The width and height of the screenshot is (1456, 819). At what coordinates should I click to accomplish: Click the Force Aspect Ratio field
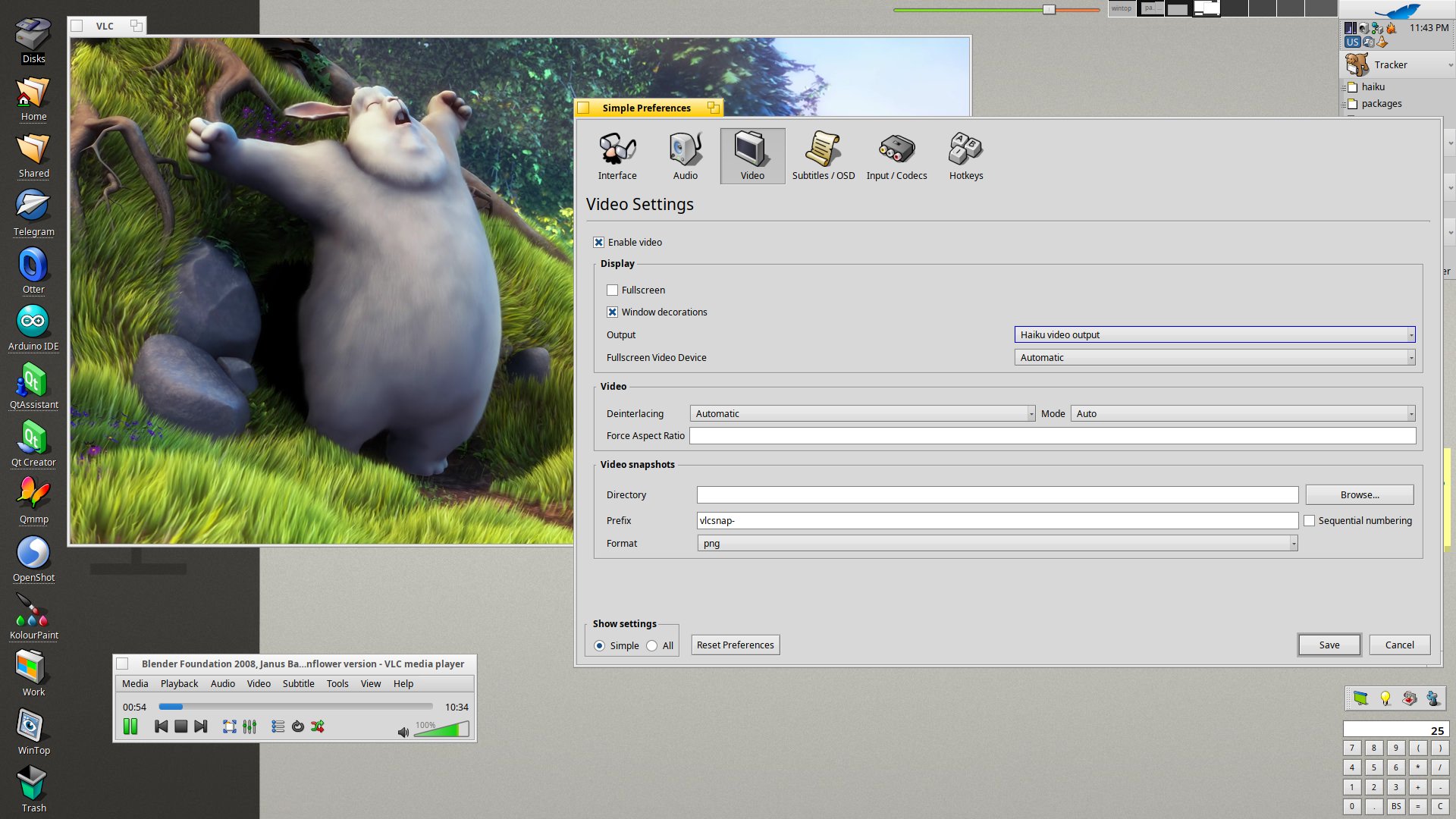(1052, 435)
